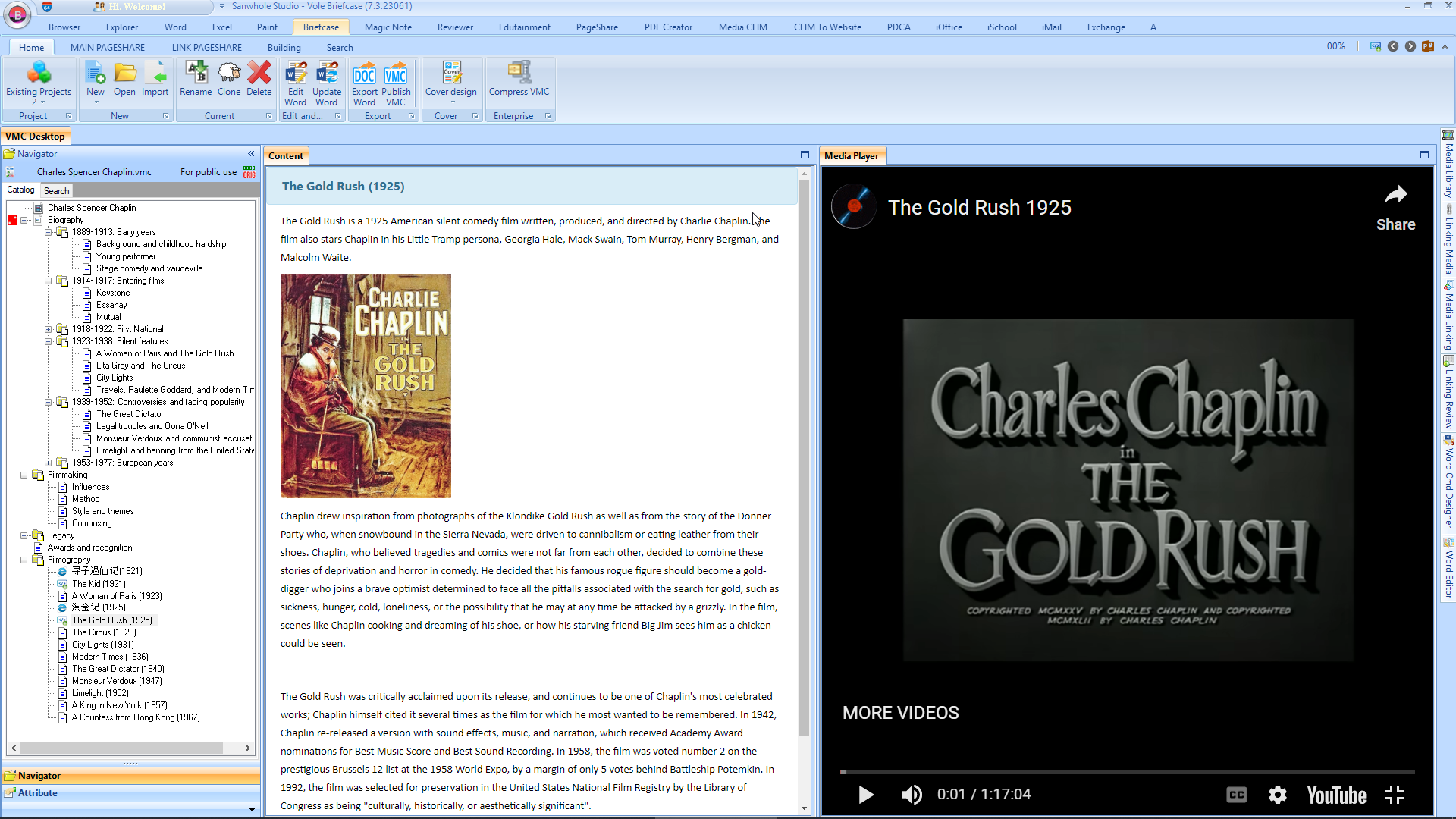Click the back navigation arrow in ribbon corner

1393,47
